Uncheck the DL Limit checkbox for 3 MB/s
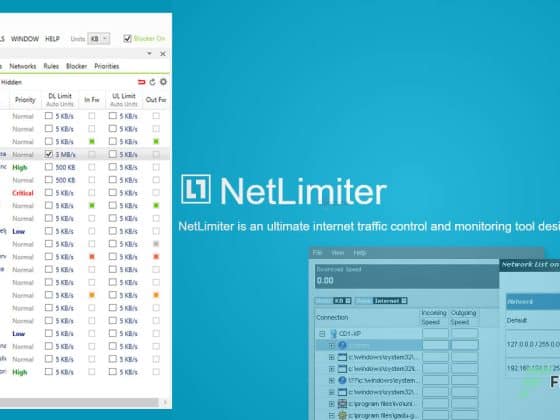Image resolution: width=560 pixels, height=420 pixels. (49, 154)
